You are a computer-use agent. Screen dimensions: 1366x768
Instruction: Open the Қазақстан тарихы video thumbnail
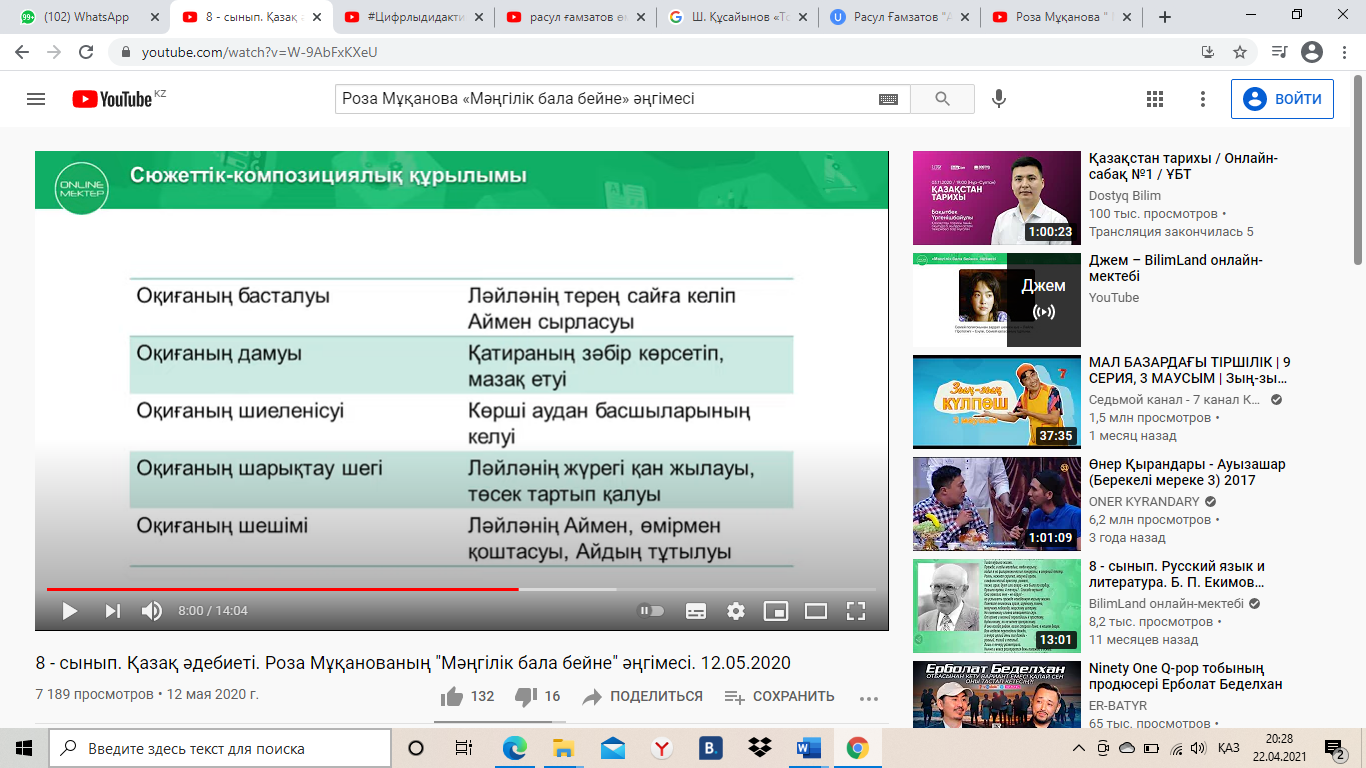coord(997,198)
